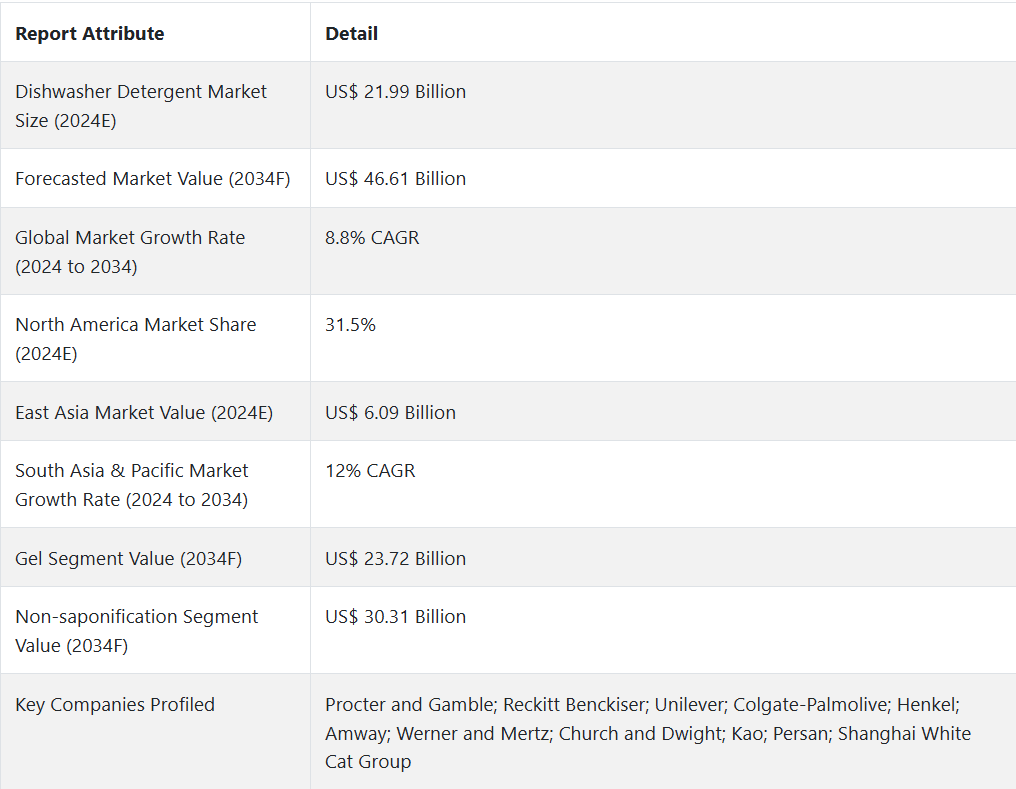Select the 'Key Companies Profiled' cell
1016x789 pixels.
[x=115, y=704]
